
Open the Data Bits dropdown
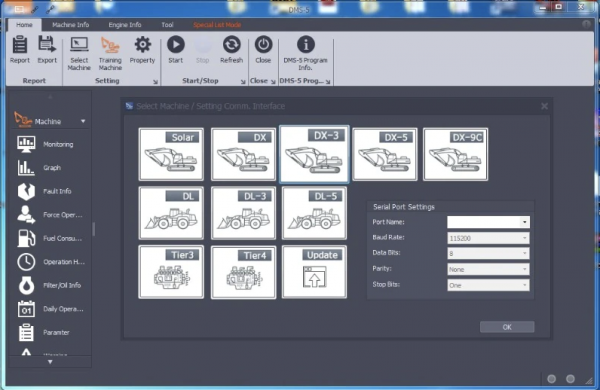click(x=525, y=253)
